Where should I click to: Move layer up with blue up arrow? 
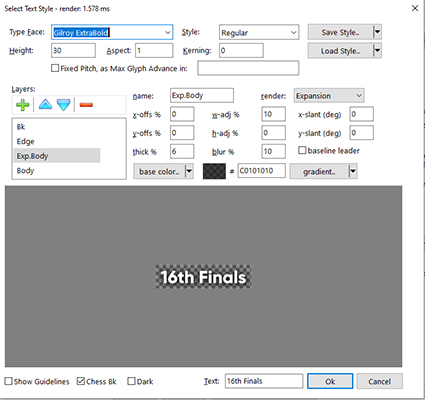[45, 105]
